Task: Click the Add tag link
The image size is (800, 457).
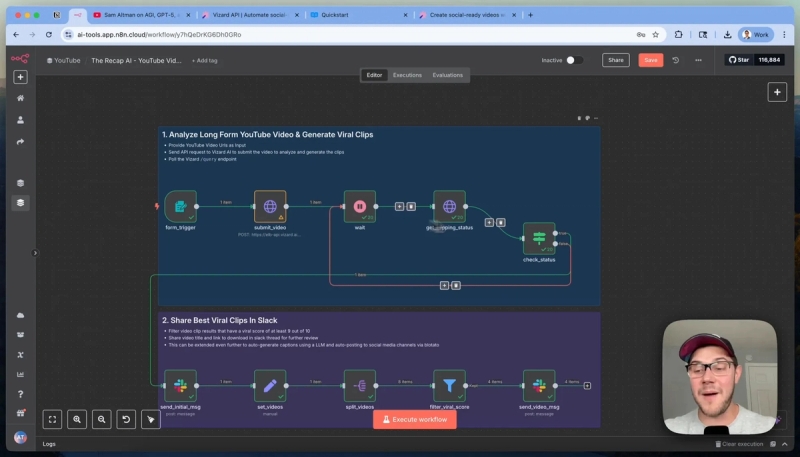Action: click(x=205, y=61)
